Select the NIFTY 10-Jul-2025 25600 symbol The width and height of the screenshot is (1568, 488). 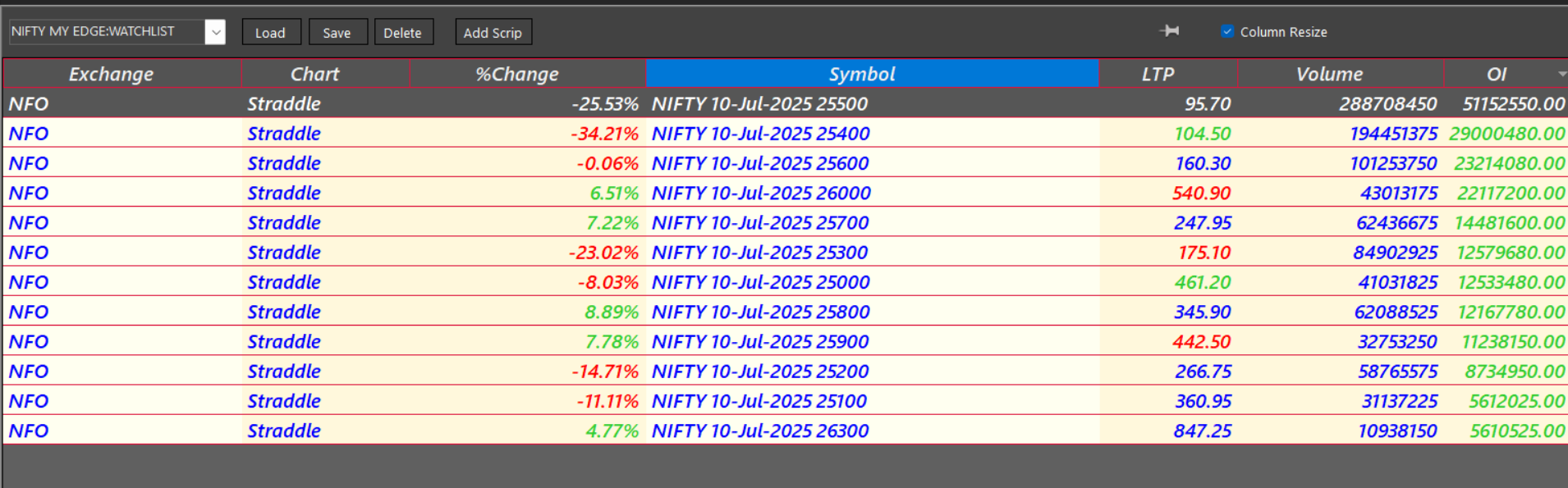pos(761,163)
